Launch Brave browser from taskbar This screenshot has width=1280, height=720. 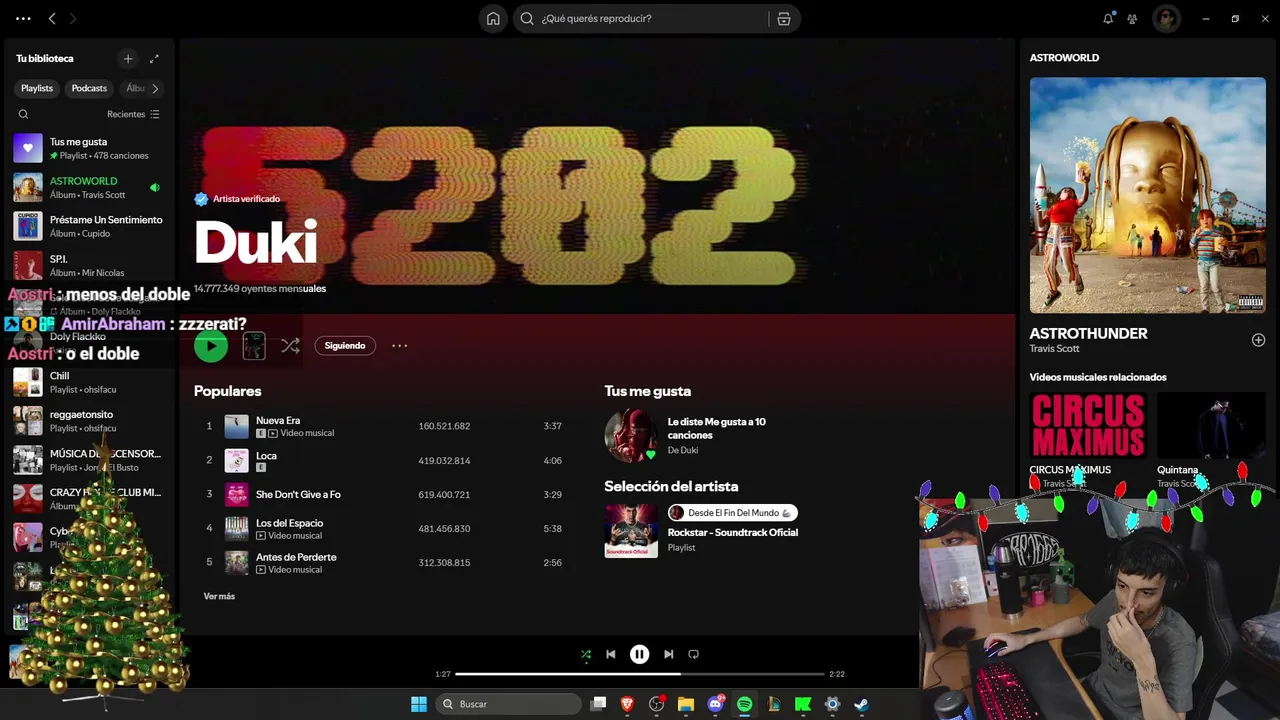[x=627, y=704]
